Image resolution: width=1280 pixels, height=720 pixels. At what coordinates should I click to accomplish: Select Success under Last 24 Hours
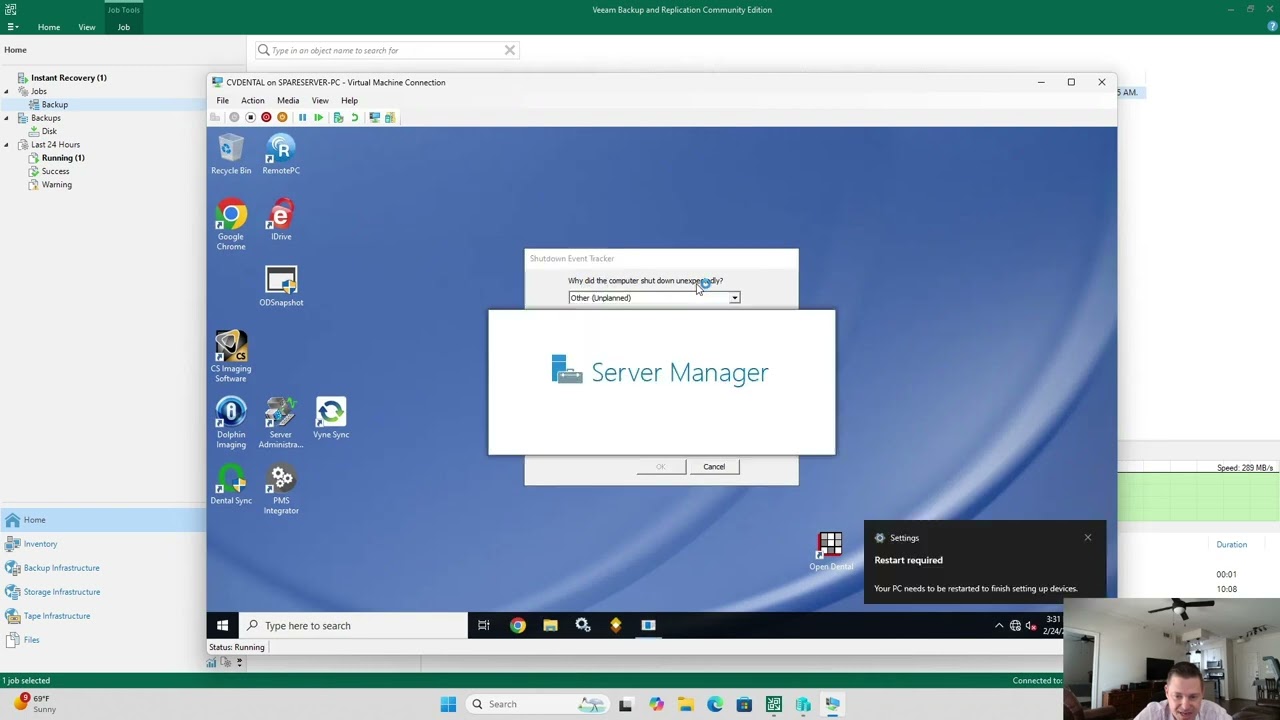(x=55, y=171)
